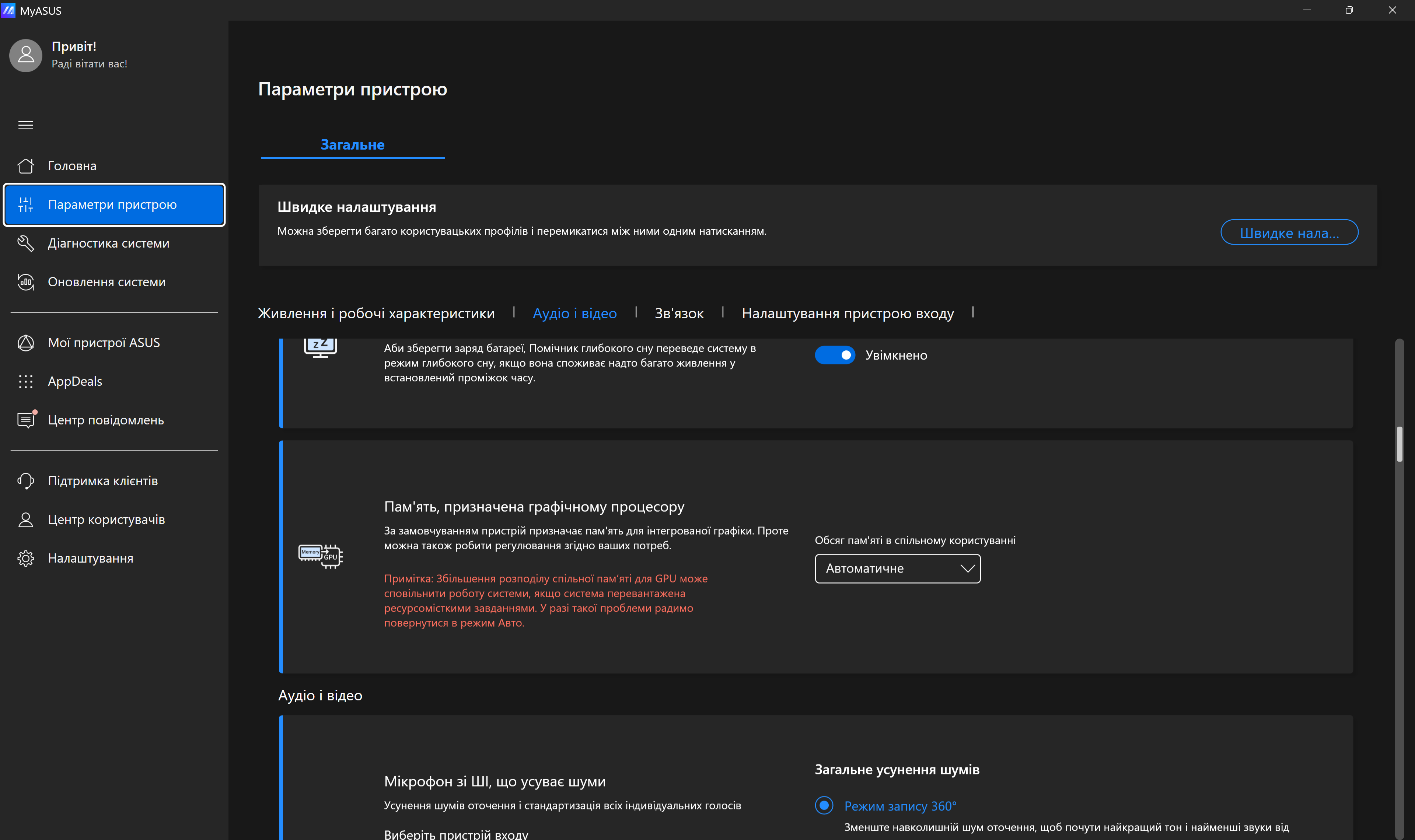This screenshot has height=840, width=1415.
Task: Click the dropdown chevron arrow of Автоматичне
Action: pos(967,568)
